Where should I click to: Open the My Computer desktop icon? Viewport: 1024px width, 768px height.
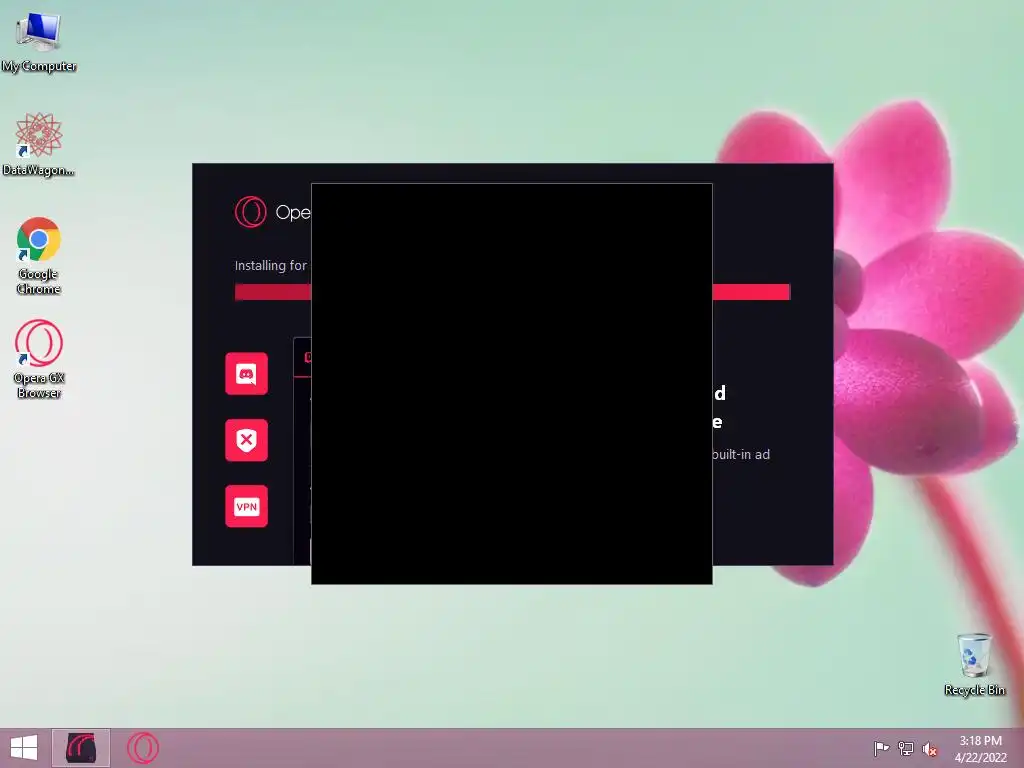pos(39,41)
